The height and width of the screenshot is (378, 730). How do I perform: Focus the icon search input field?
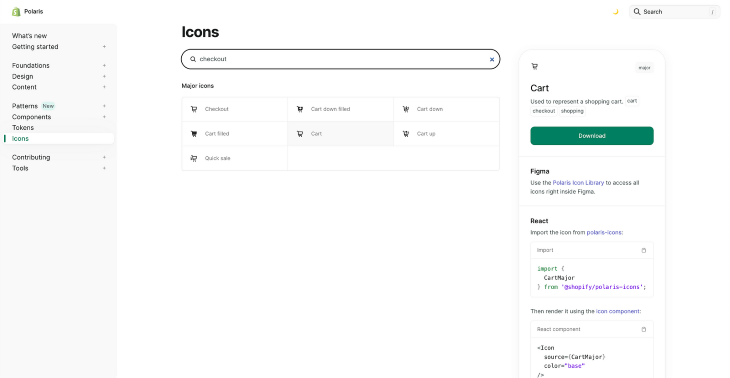[341, 59]
